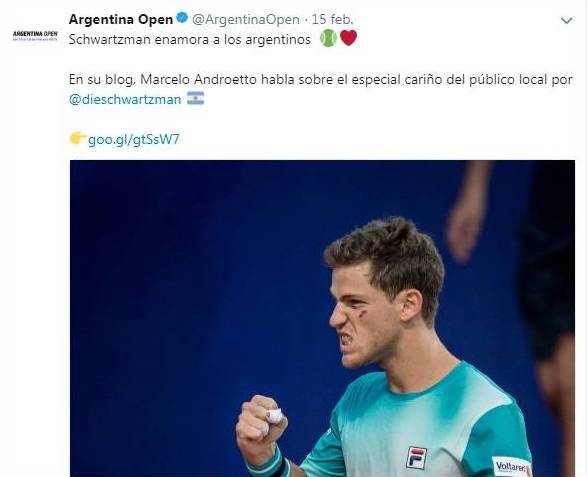Click the sentence mentioning Marcelo Androetto
This screenshot has width=587, height=477.
click(321, 80)
